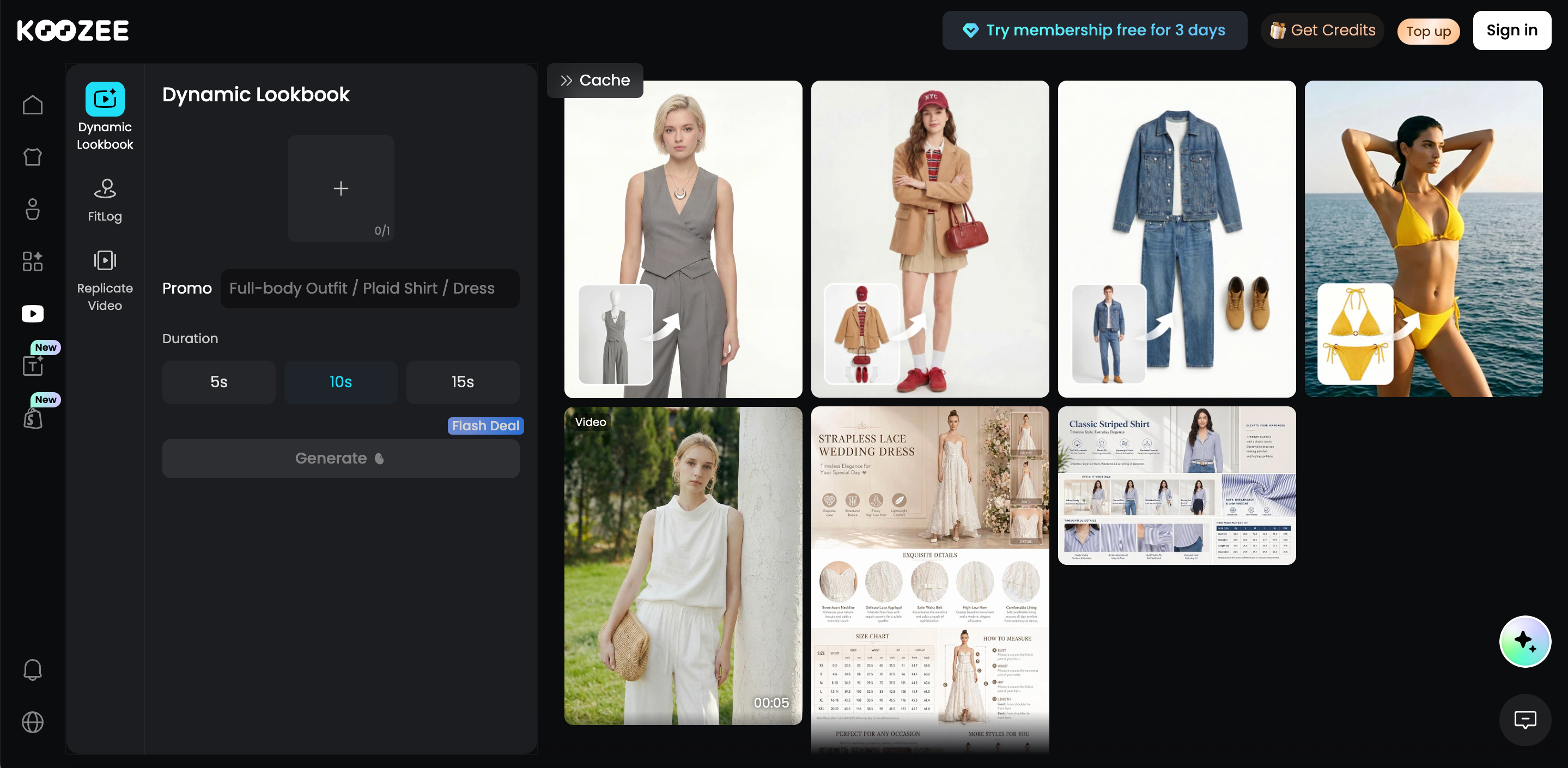Image resolution: width=1568 pixels, height=768 pixels.
Task: Click the Generate button
Action: point(341,458)
